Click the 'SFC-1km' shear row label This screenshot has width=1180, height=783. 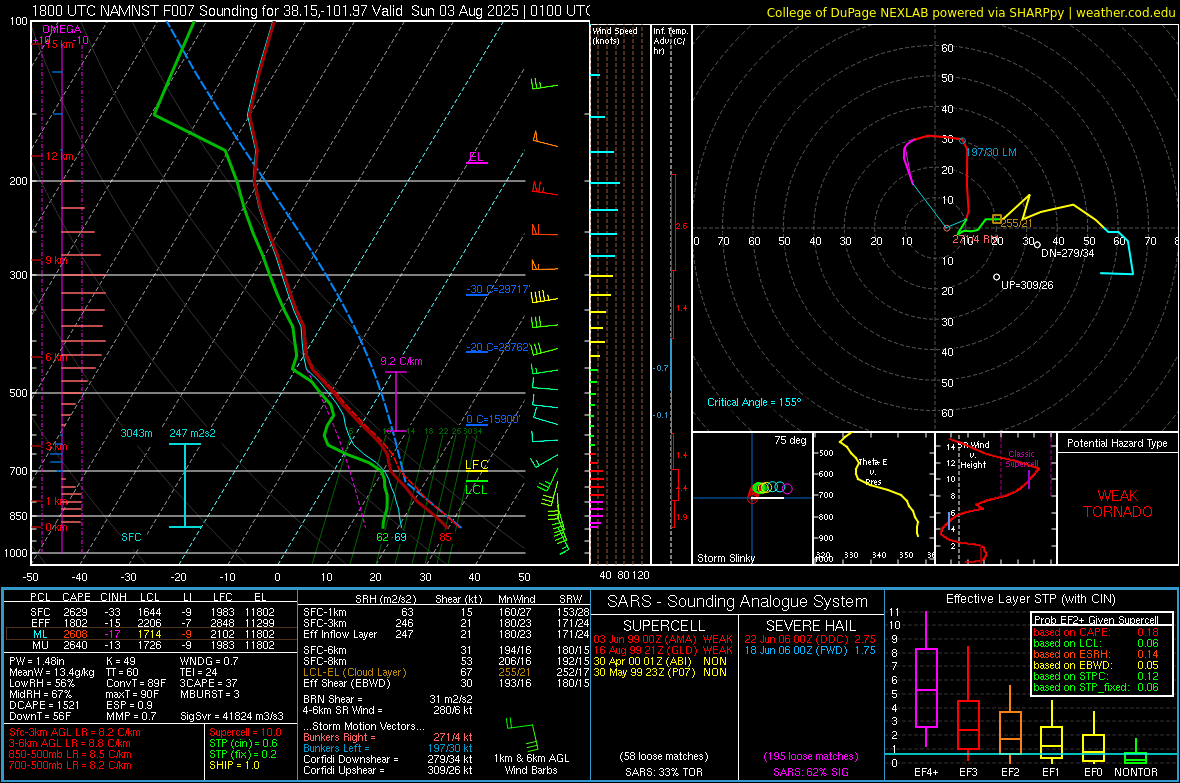[x=325, y=612]
